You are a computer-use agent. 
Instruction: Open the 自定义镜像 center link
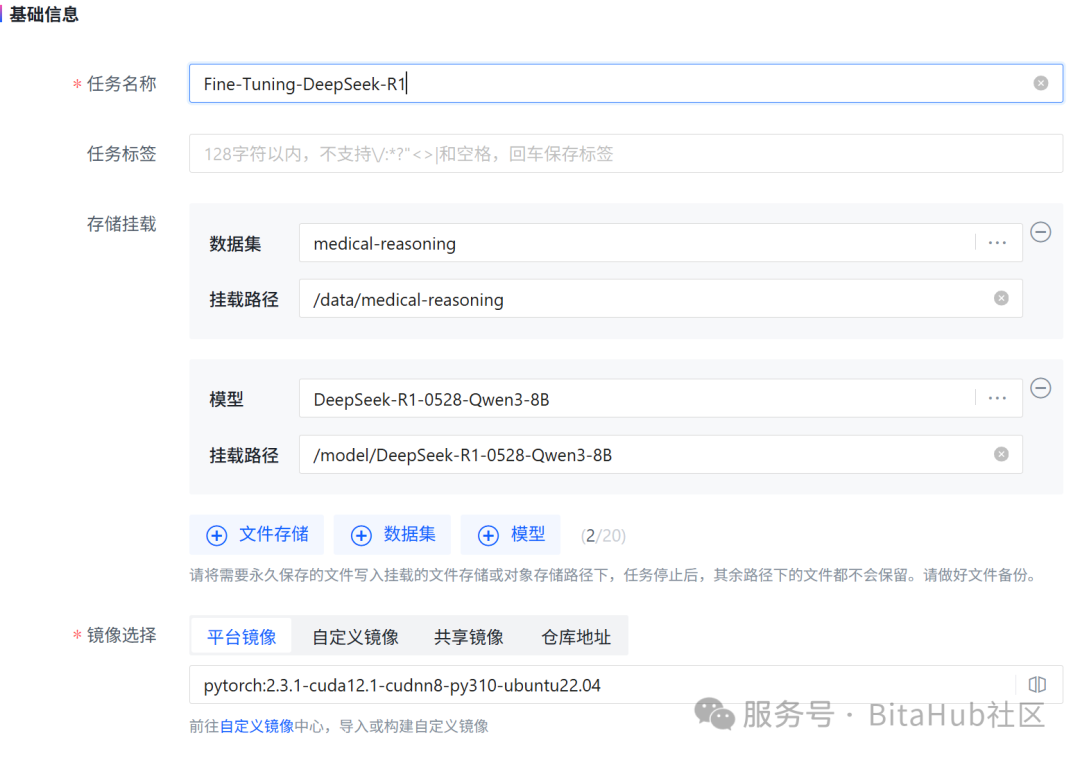[256, 726]
